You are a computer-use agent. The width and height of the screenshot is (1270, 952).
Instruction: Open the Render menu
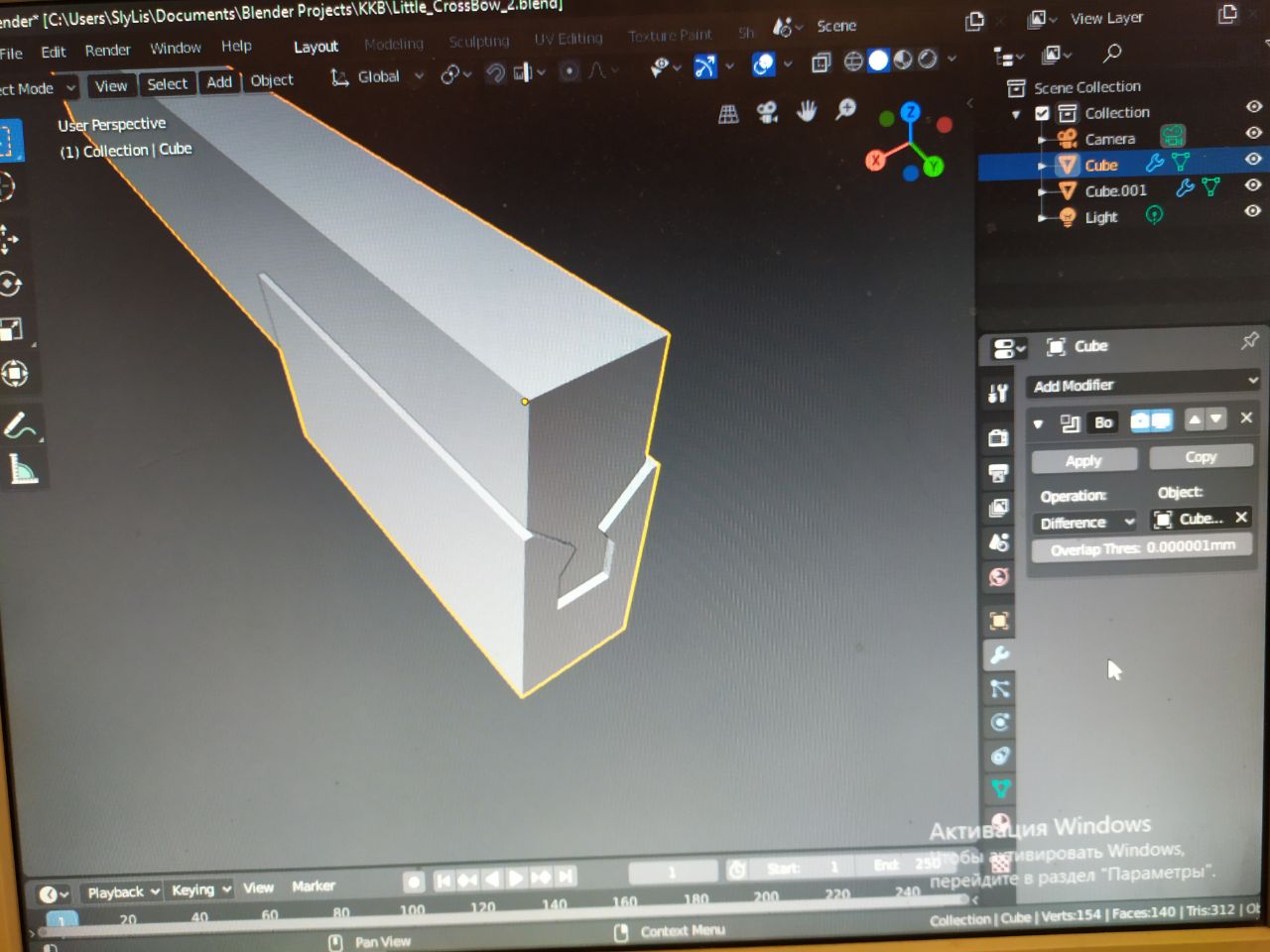(x=107, y=50)
